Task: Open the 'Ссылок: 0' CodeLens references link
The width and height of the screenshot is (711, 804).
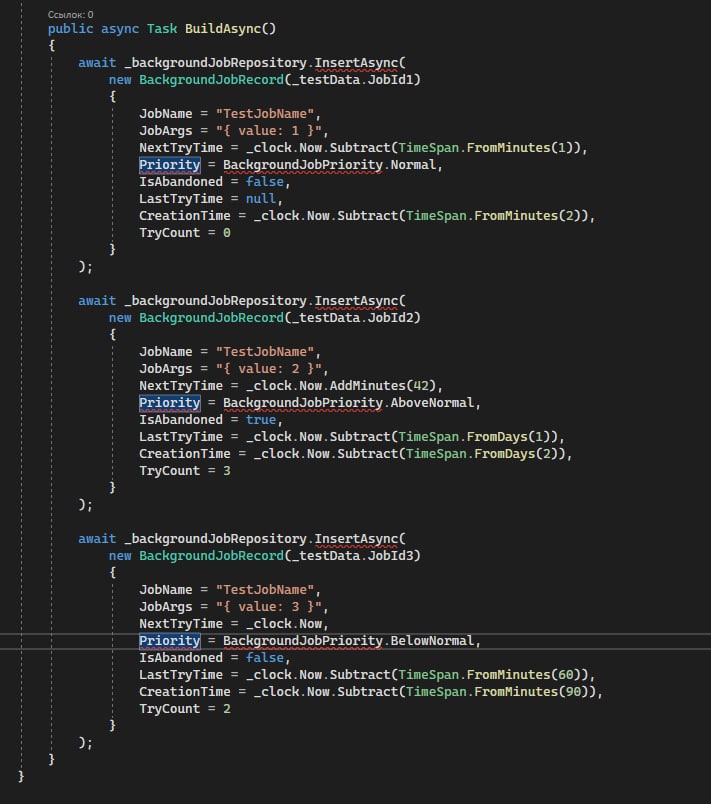Action: 70,14
